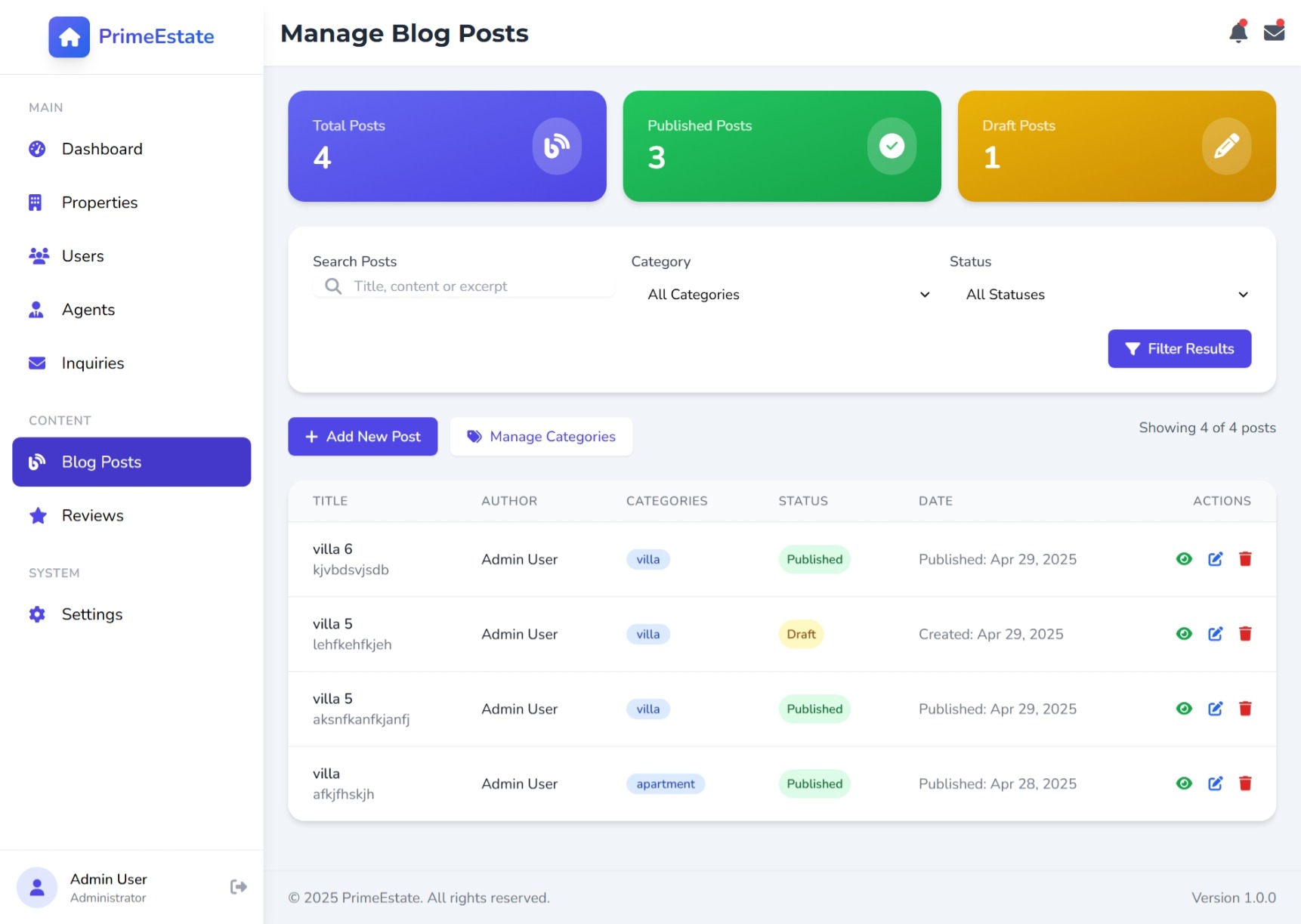This screenshot has height=924, width=1301.
Task: Click the Filter Results button
Action: click(1179, 349)
